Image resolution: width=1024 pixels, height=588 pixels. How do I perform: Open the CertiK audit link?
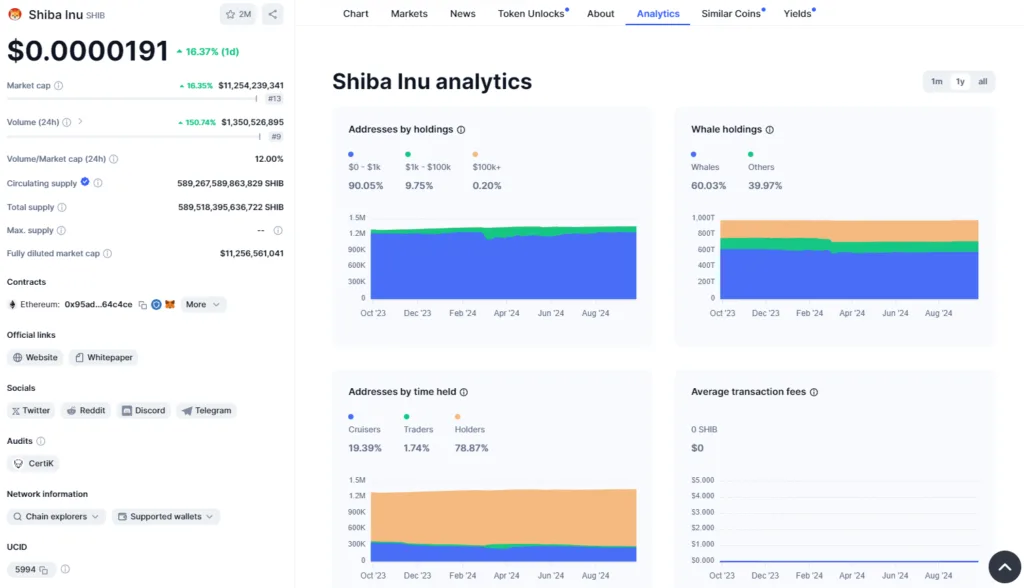pos(33,463)
